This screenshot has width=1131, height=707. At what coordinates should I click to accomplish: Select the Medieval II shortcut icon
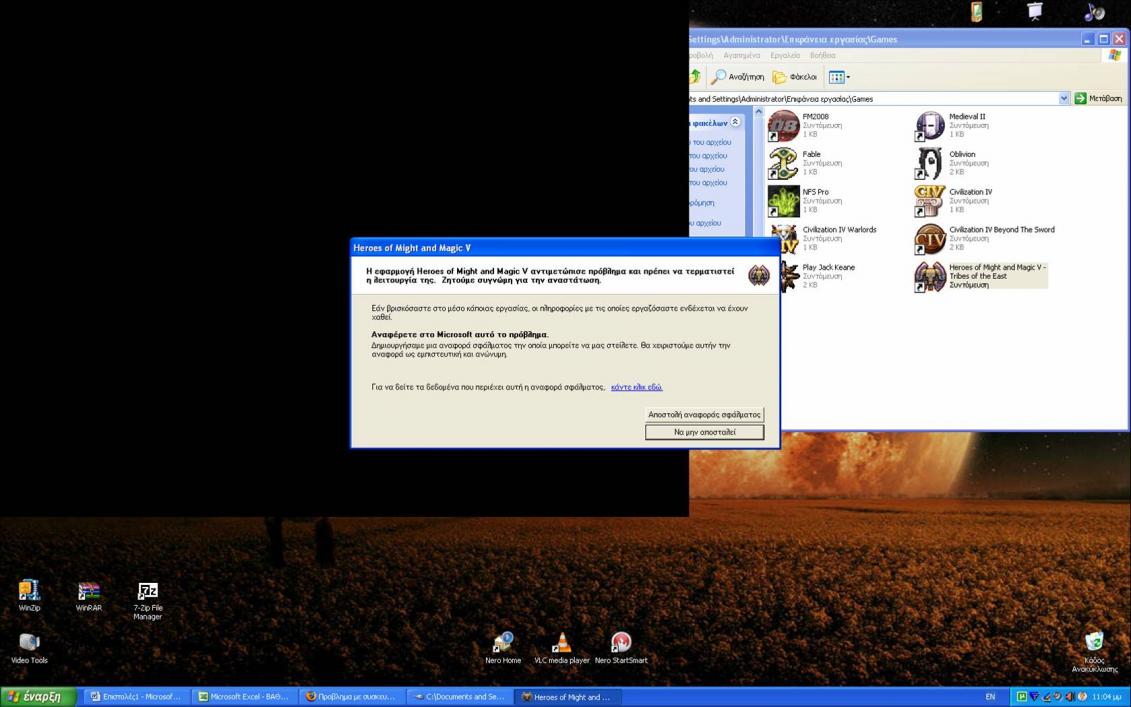coord(930,126)
